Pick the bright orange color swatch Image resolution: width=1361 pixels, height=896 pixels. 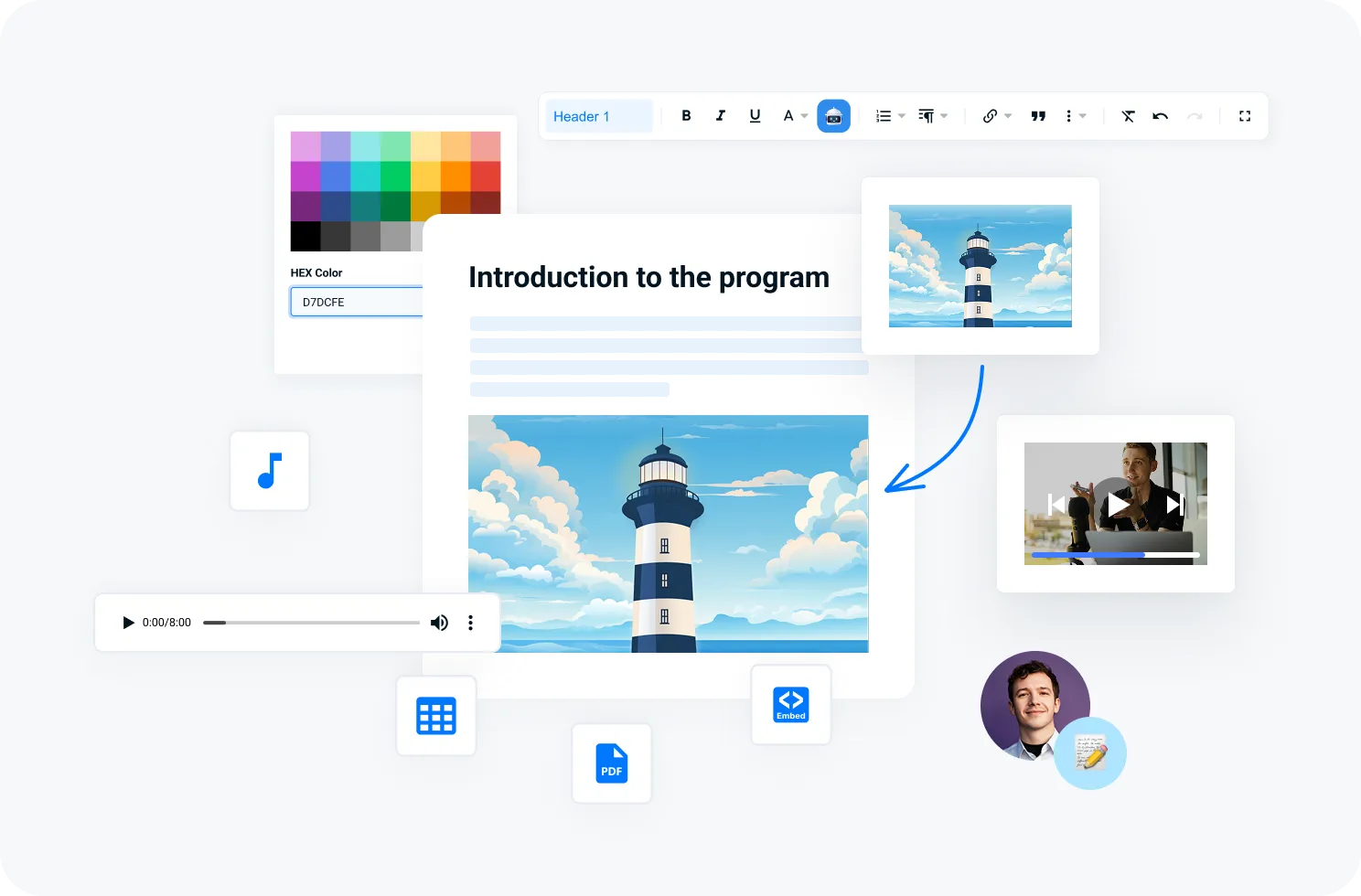pos(455,176)
